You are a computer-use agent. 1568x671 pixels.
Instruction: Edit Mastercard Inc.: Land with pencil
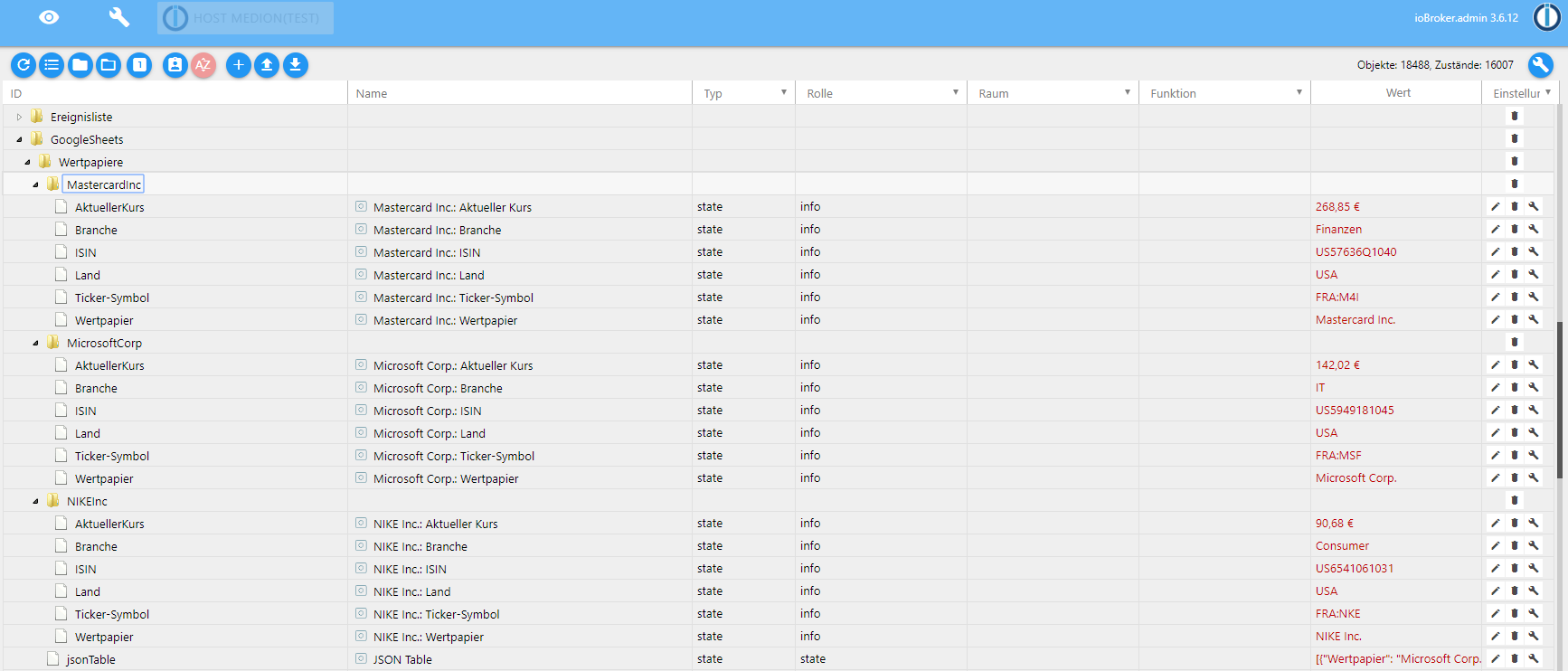[x=1496, y=274]
